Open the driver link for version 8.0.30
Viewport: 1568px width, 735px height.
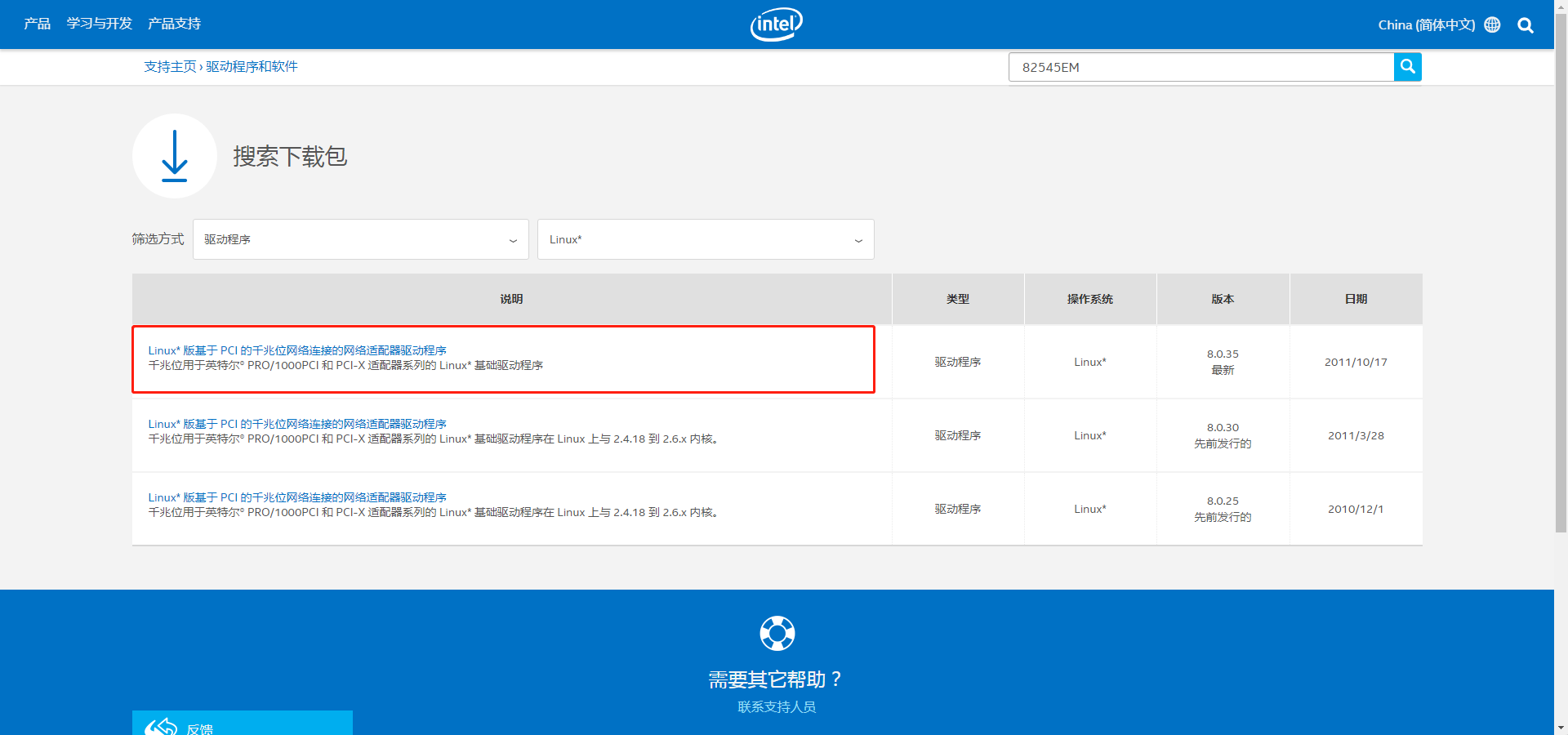[x=297, y=424]
